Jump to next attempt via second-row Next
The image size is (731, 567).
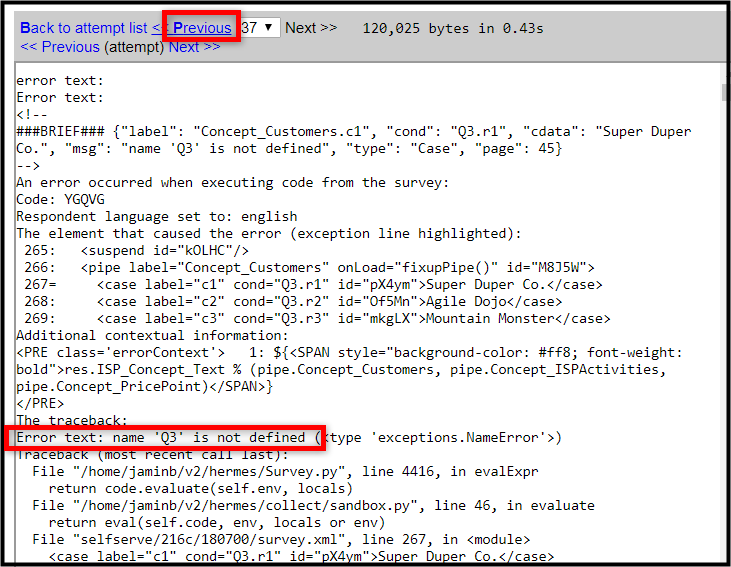pyautogui.click(x=194, y=47)
